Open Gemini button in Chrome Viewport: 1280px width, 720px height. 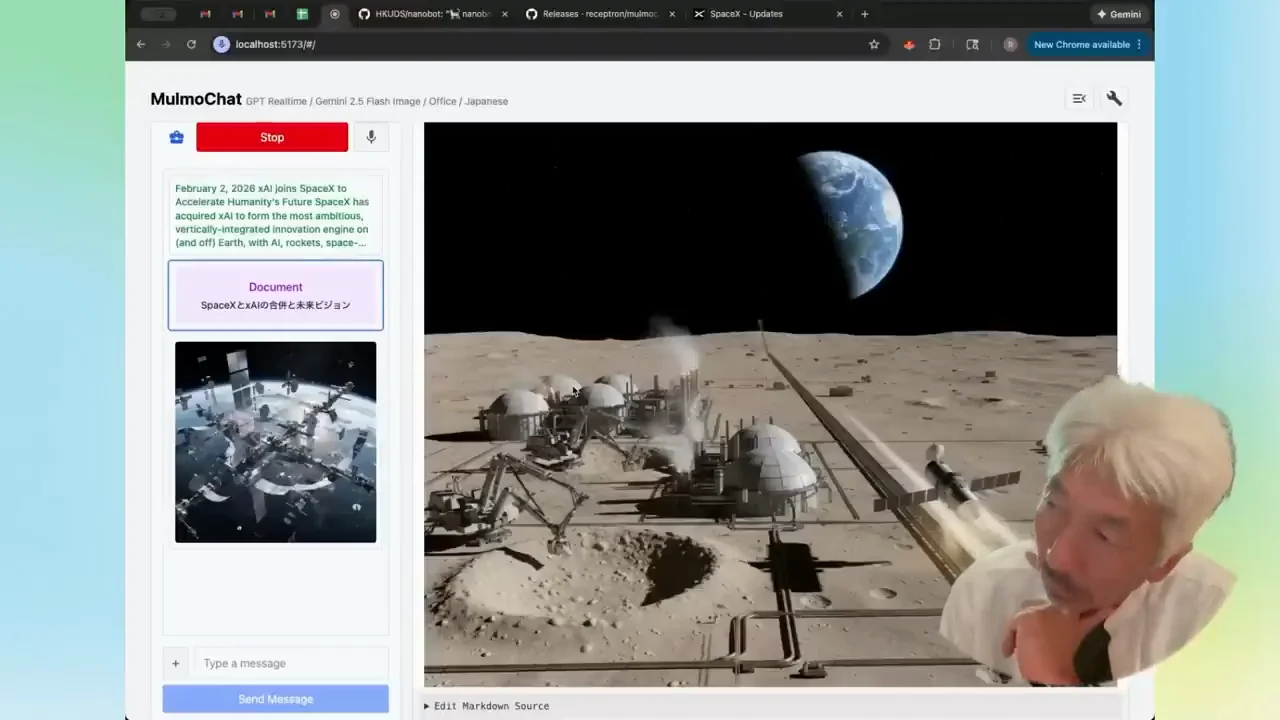point(1119,14)
